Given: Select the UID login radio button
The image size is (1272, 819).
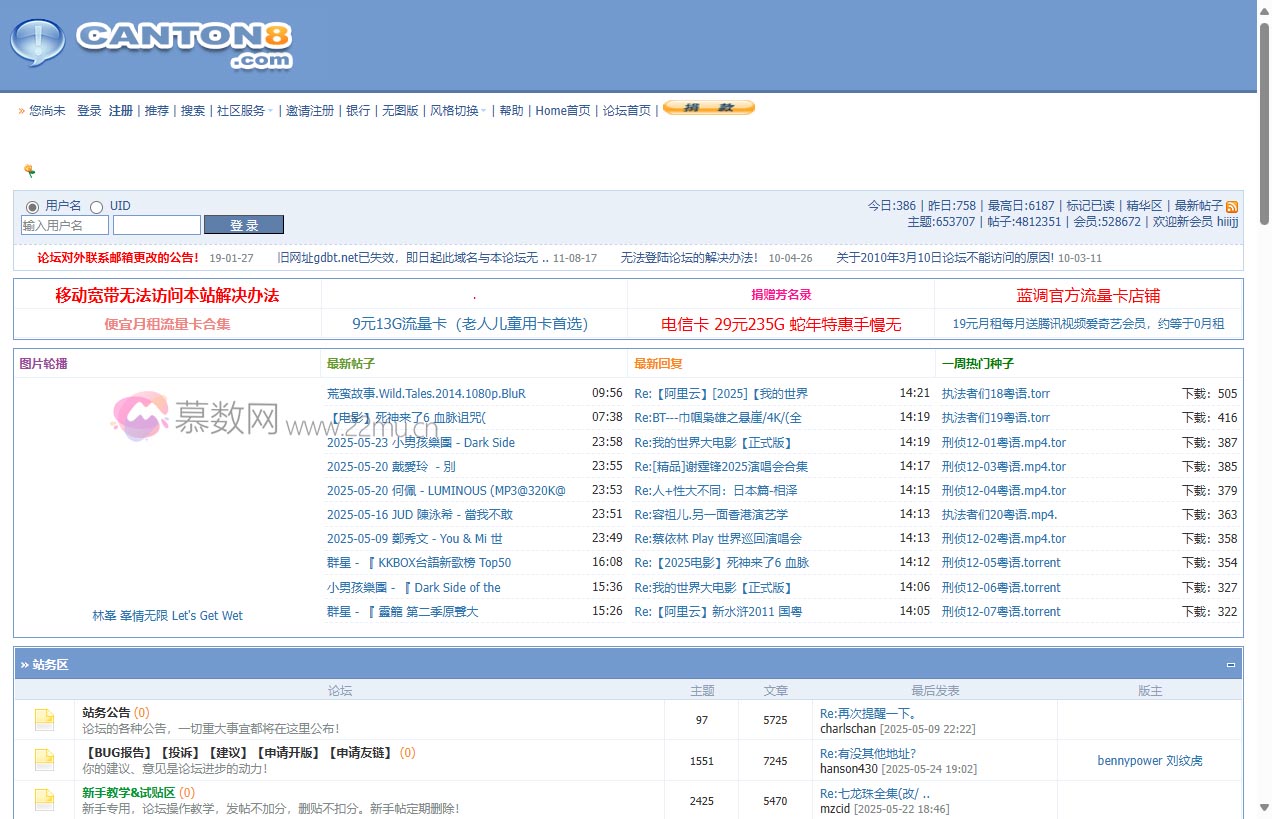Looking at the screenshot, I should pos(97,207).
